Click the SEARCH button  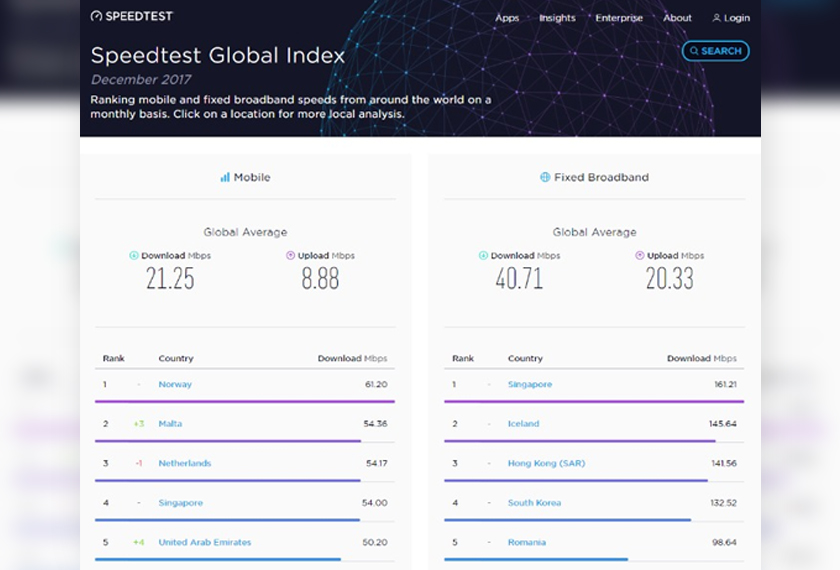(x=715, y=51)
